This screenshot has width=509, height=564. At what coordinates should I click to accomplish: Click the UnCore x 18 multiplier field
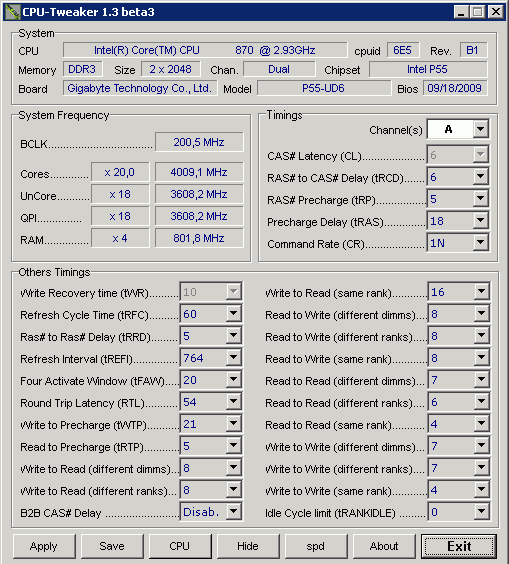click(120, 194)
